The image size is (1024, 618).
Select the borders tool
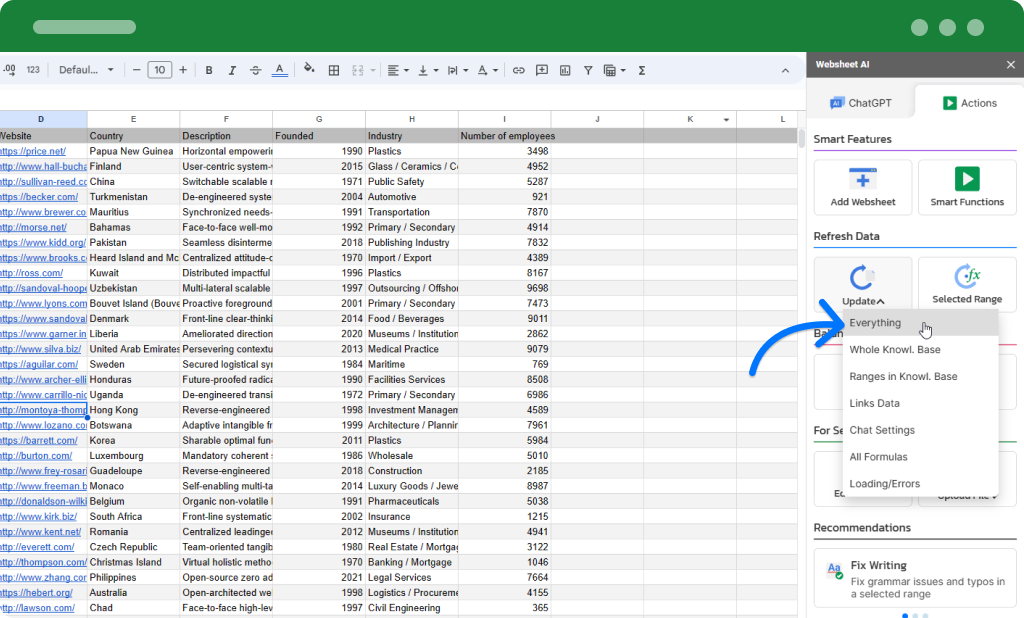click(334, 70)
